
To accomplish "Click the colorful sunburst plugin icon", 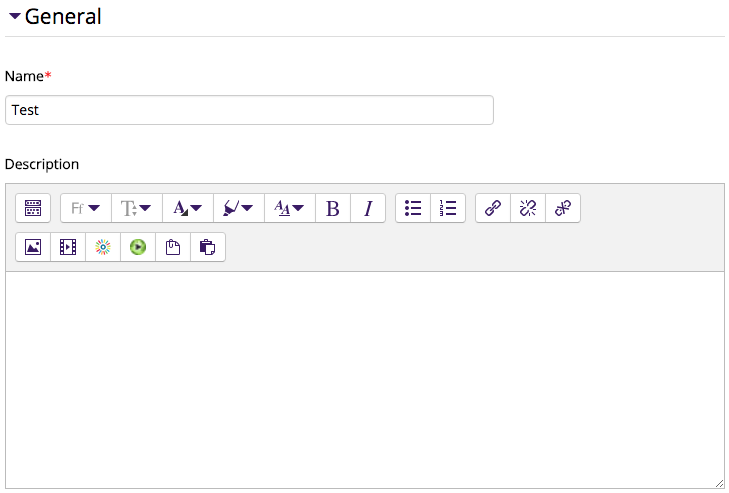I will coord(103,247).
